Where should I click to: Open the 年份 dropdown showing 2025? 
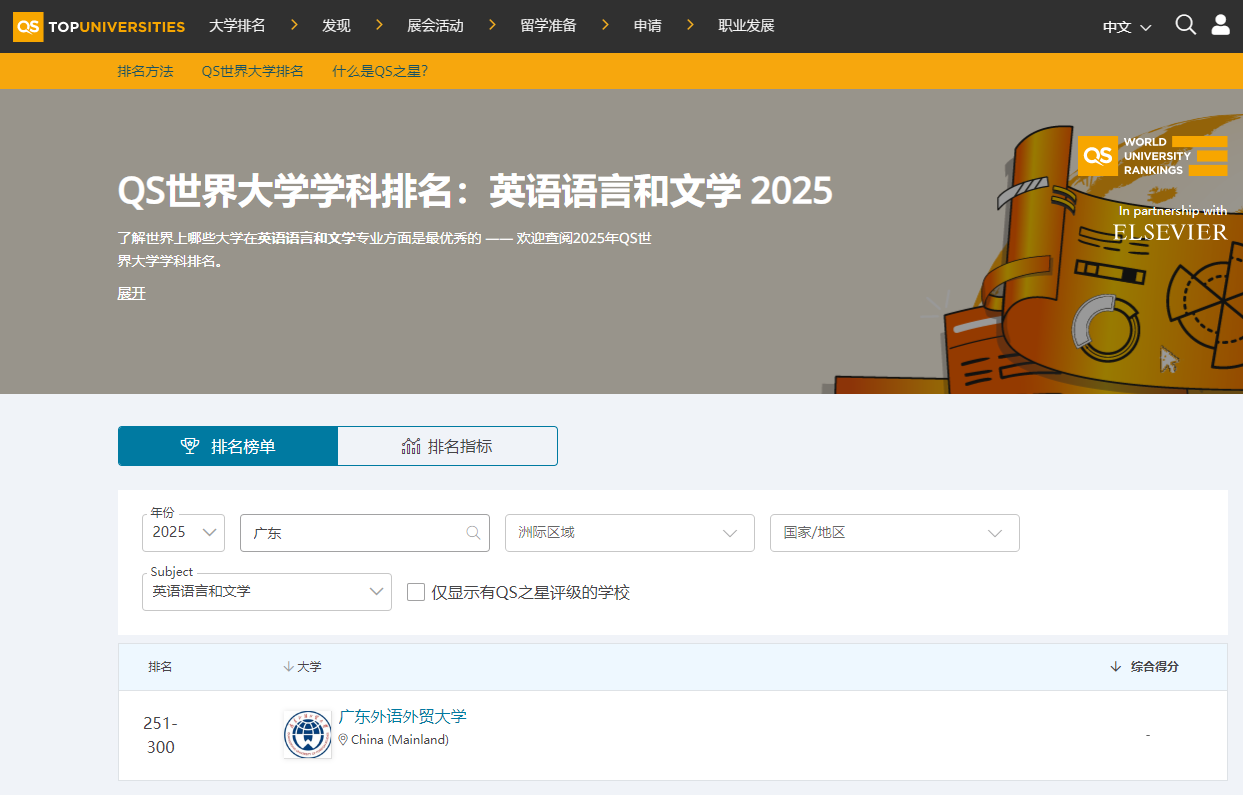[x=183, y=533]
